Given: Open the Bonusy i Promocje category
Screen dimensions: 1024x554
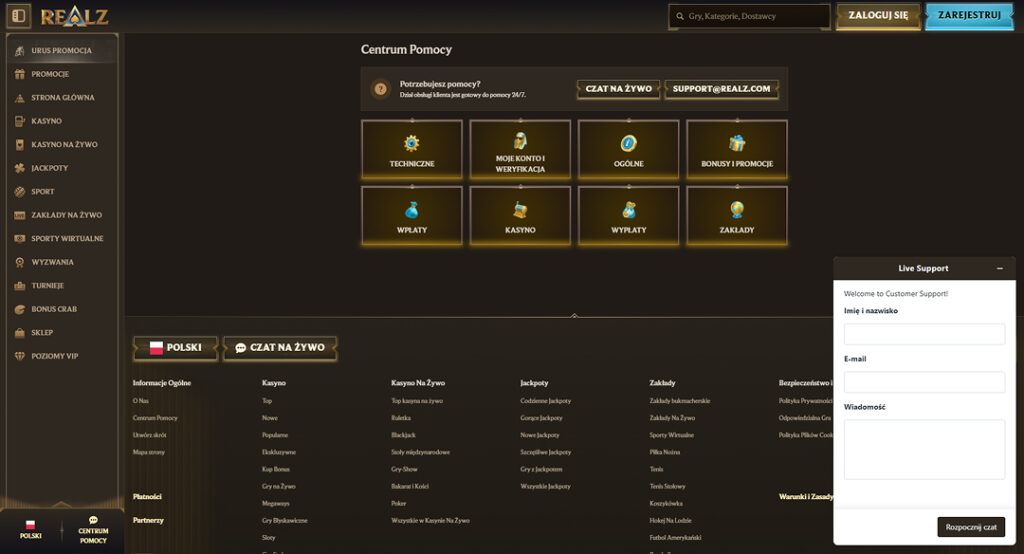Looking at the screenshot, I should click(x=737, y=150).
